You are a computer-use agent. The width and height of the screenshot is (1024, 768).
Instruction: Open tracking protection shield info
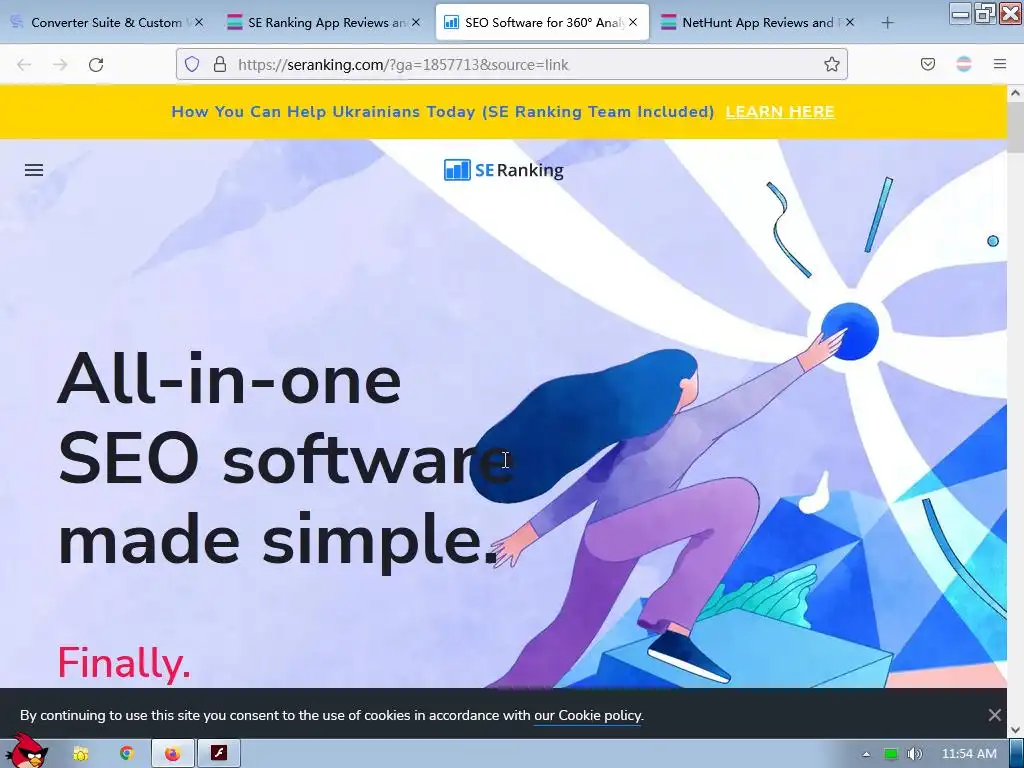click(191, 64)
